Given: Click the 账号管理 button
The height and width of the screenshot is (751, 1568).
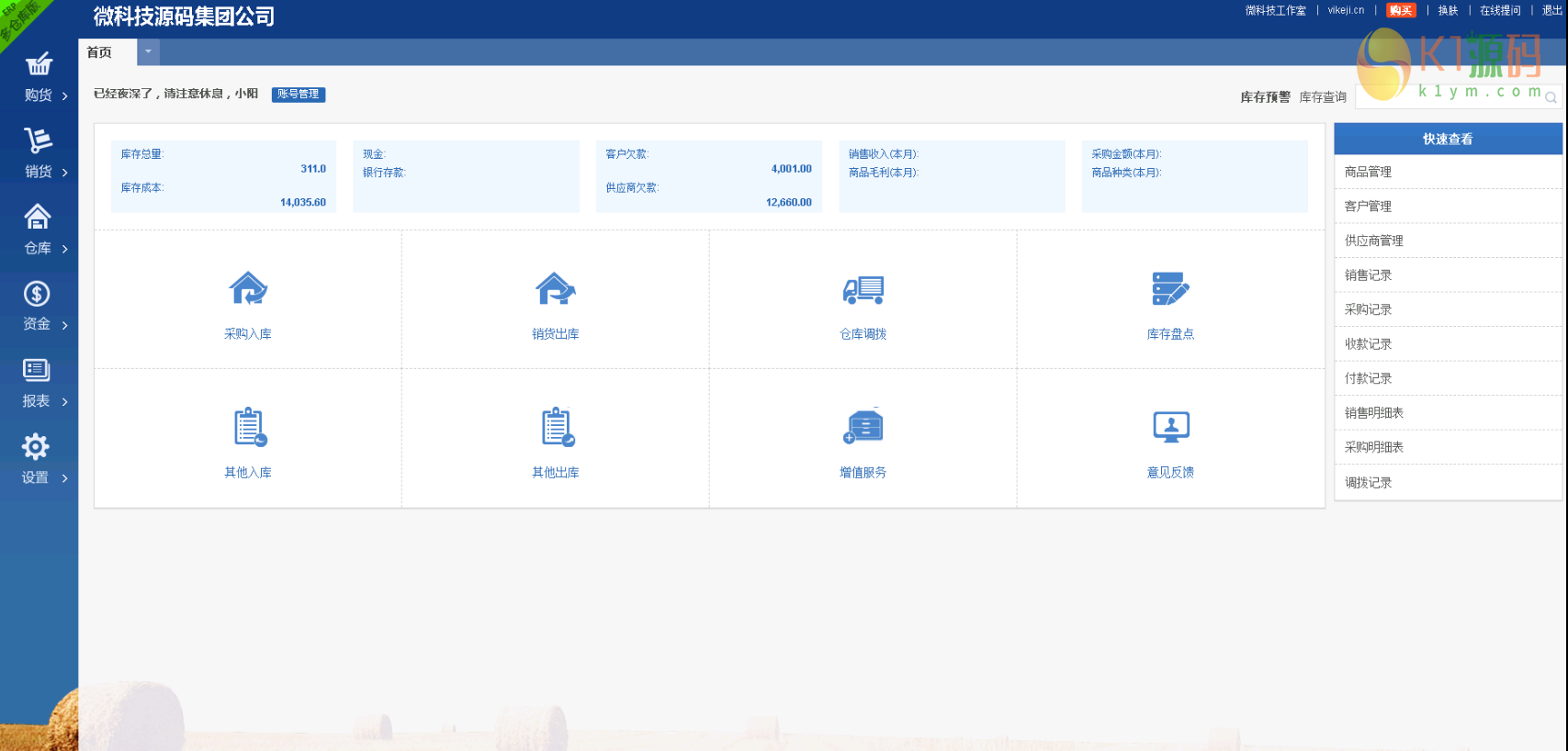Looking at the screenshot, I should coord(299,95).
